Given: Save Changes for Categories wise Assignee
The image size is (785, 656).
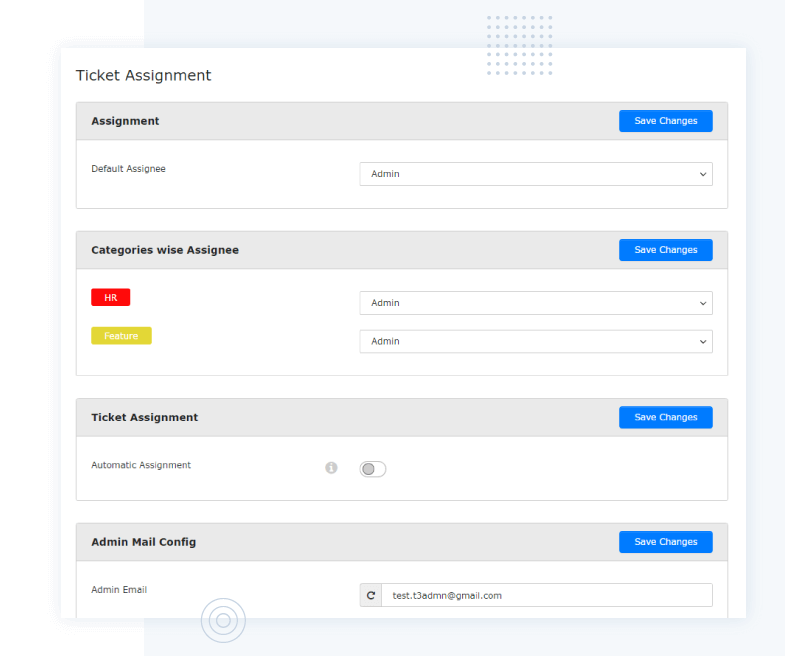Looking at the screenshot, I should click(x=665, y=250).
